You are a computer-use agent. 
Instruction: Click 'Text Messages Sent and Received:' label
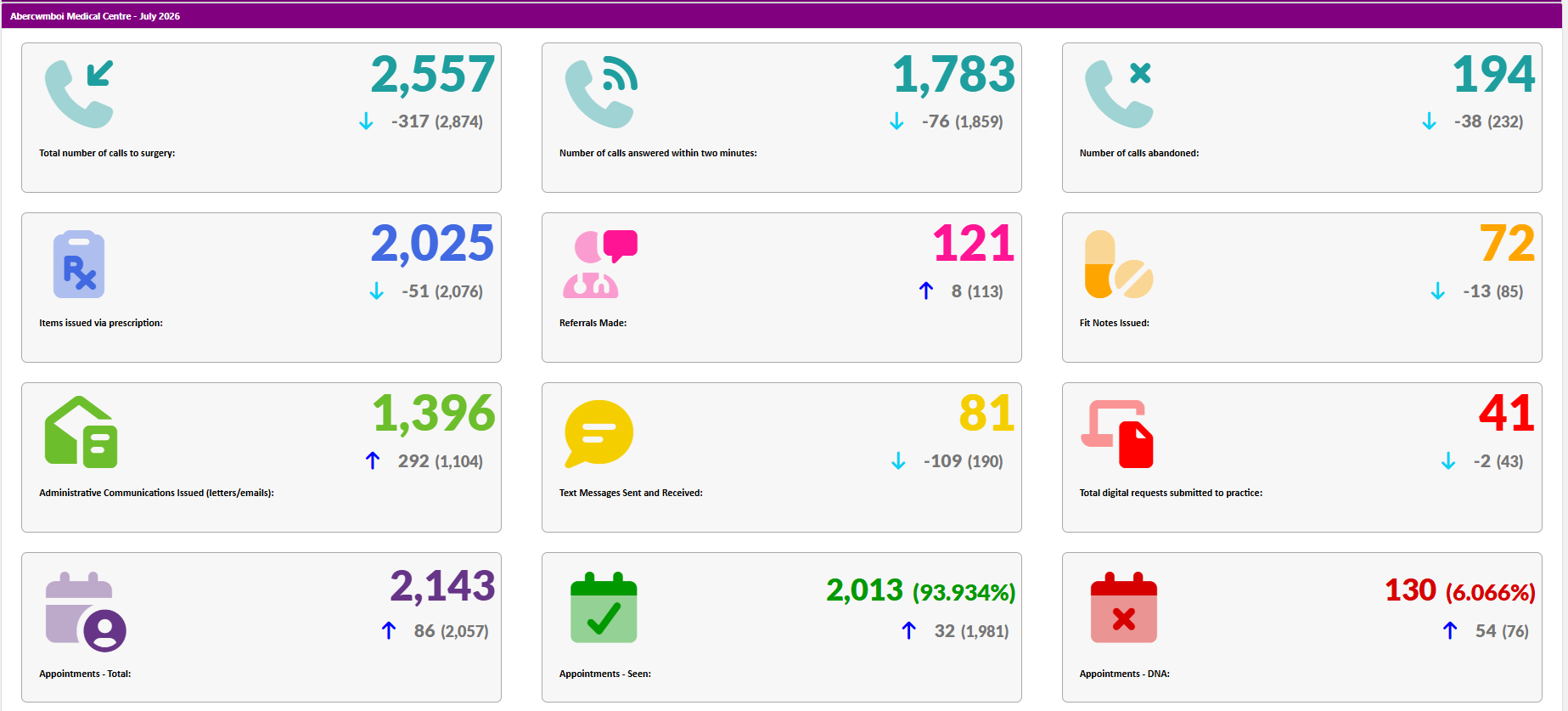pyautogui.click(x=631, y=493)
